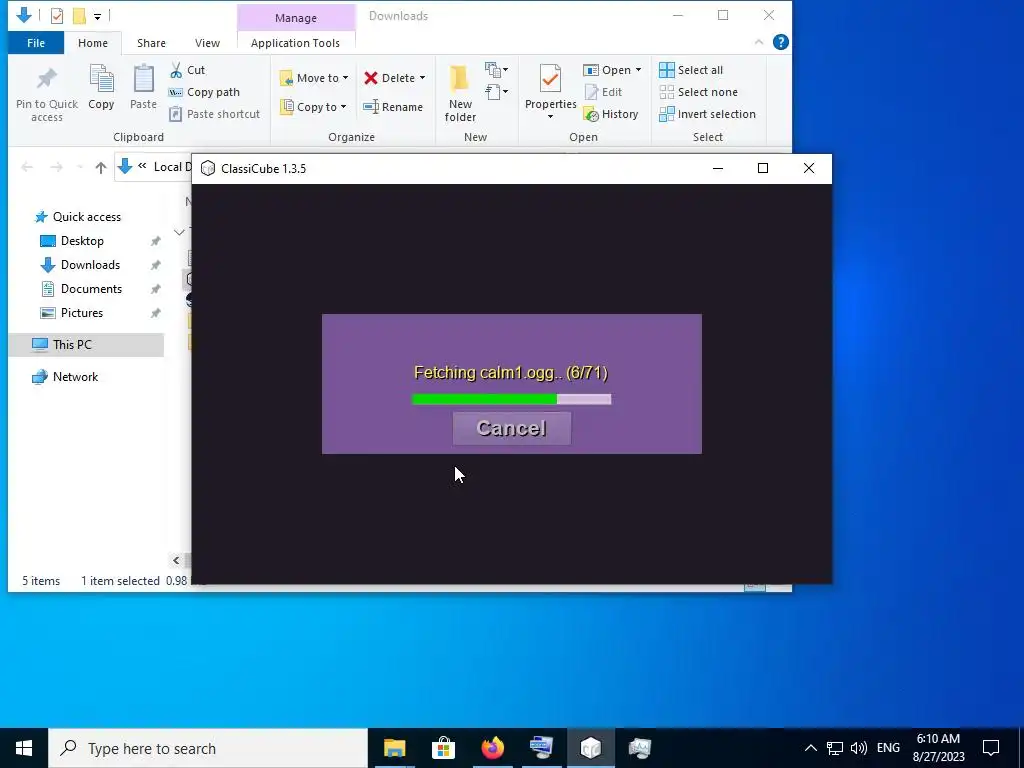Click the Explorer scroll left arrow
The height and width of the screenshot is (768, 1024).
click(176, 560)
